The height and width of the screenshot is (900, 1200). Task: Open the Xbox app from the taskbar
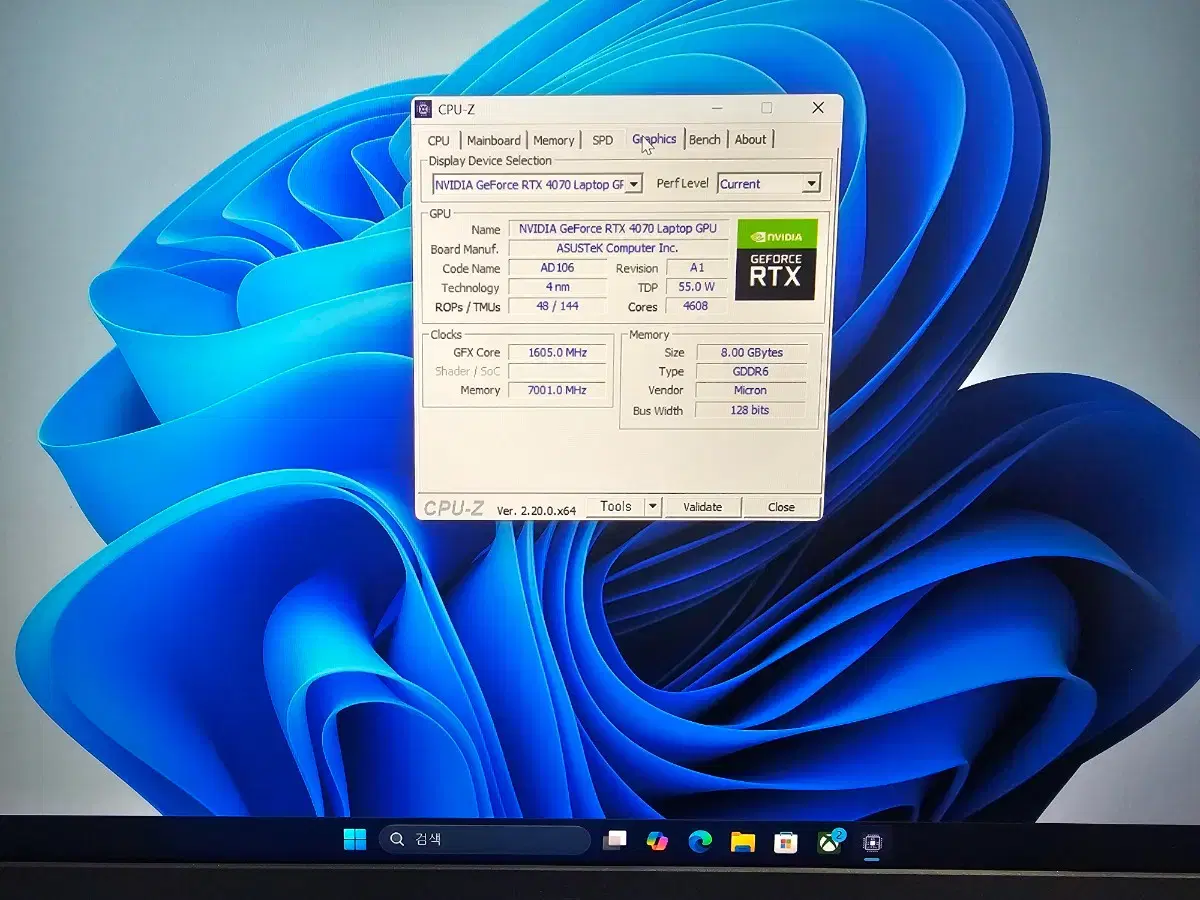pos(830,842)
